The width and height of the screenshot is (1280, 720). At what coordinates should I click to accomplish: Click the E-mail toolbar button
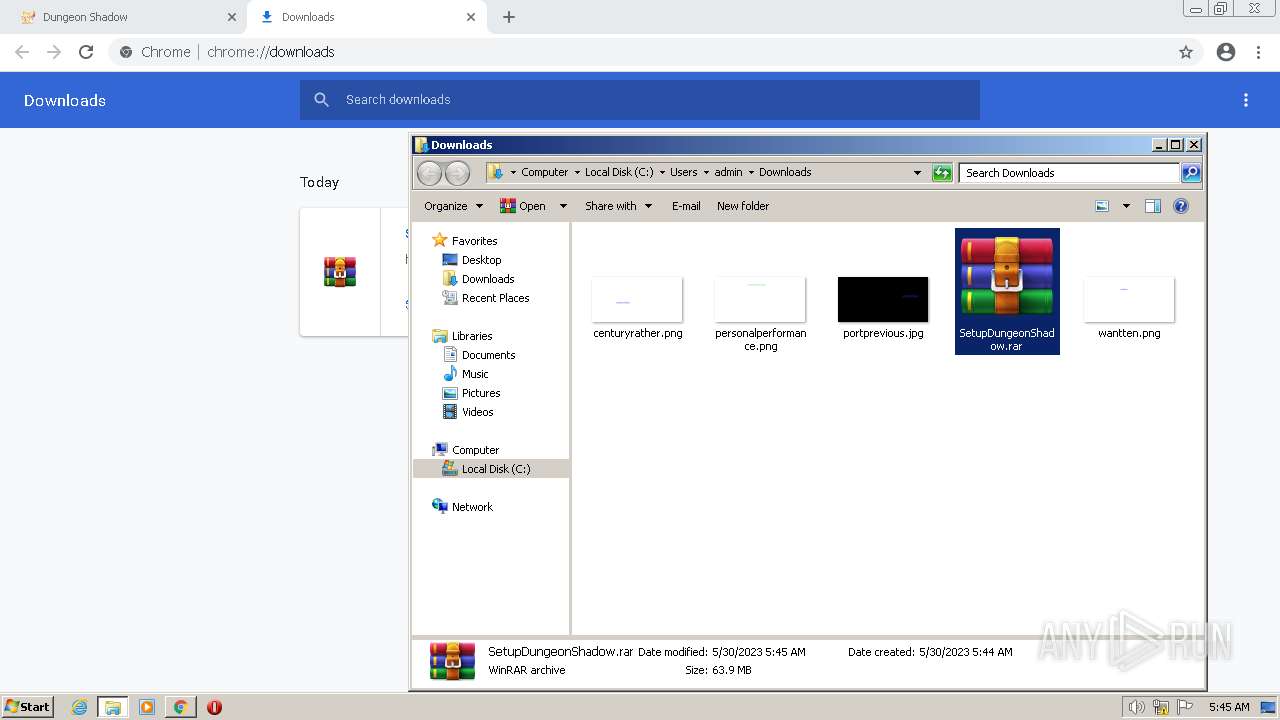[686, 206]
